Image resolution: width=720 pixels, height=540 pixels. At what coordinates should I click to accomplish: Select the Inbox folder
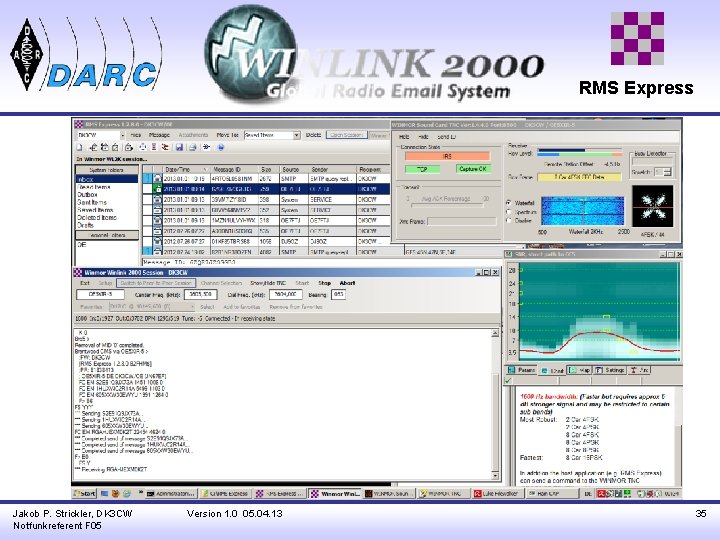point(107,179)
